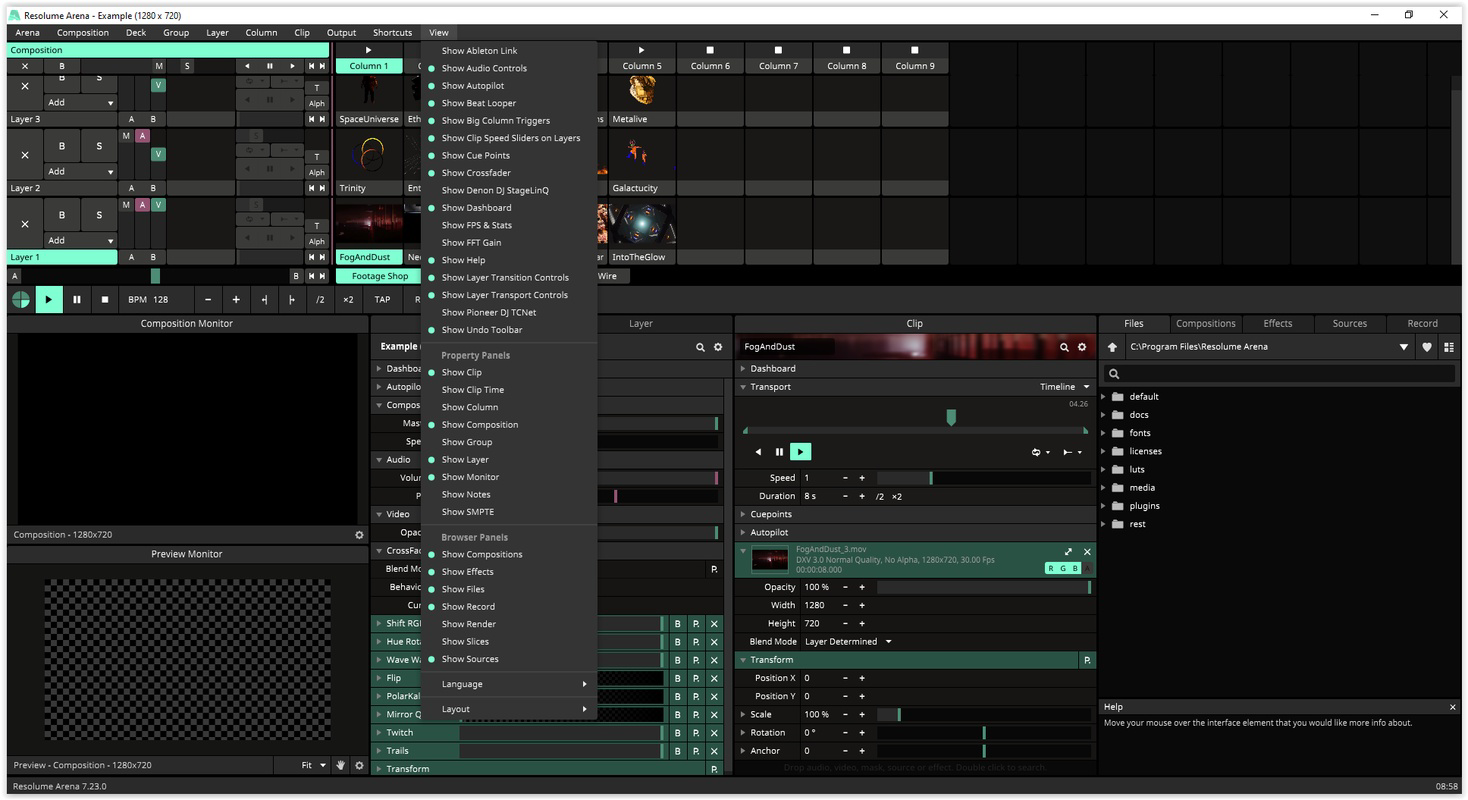Close the Help panel

[1452, 707]
